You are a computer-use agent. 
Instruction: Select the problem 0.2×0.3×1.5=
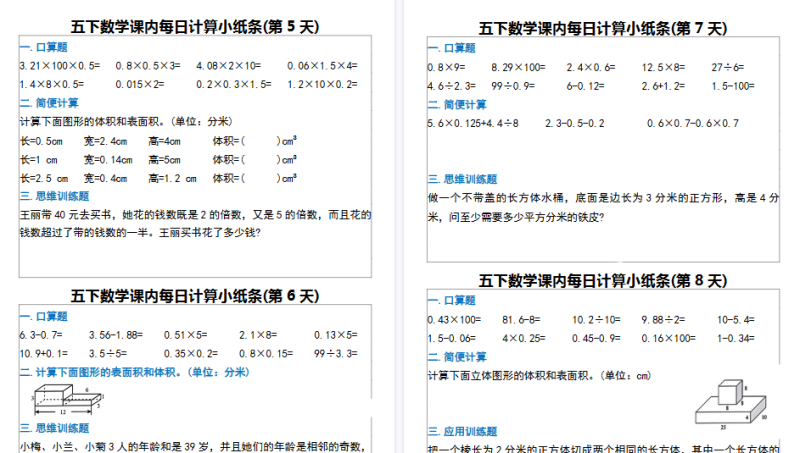[x=234, y=84]
